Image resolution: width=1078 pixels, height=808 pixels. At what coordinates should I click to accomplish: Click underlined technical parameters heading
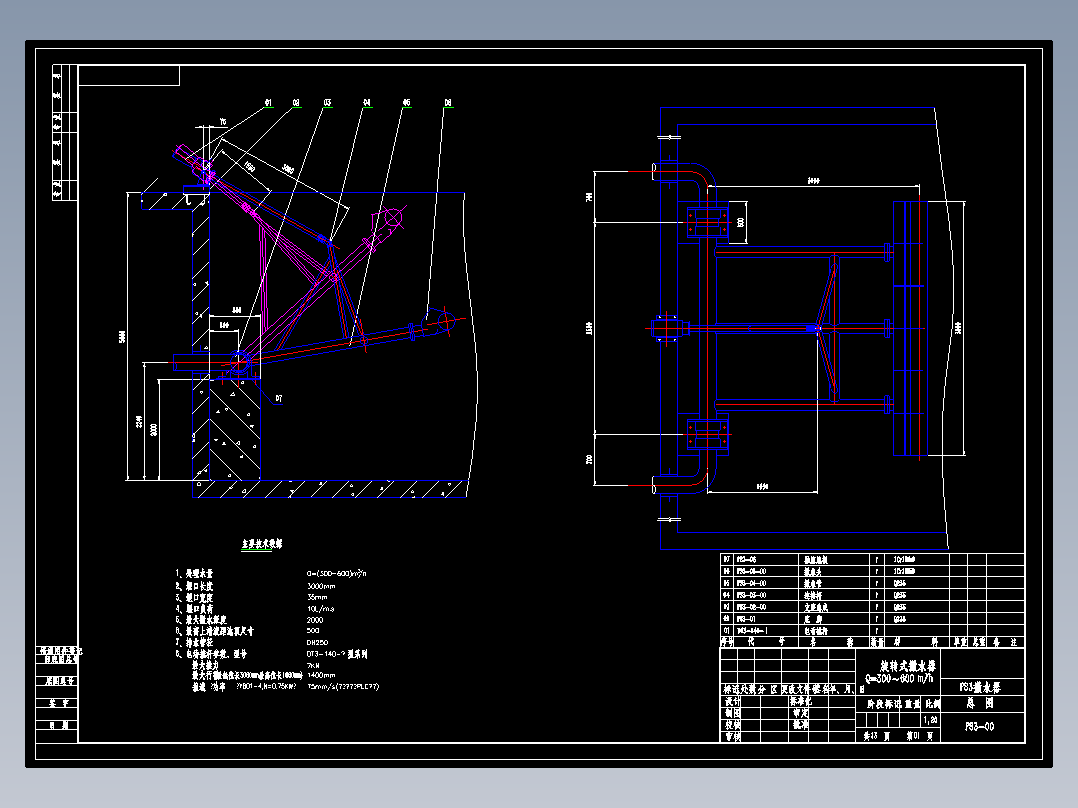(261, 544)
